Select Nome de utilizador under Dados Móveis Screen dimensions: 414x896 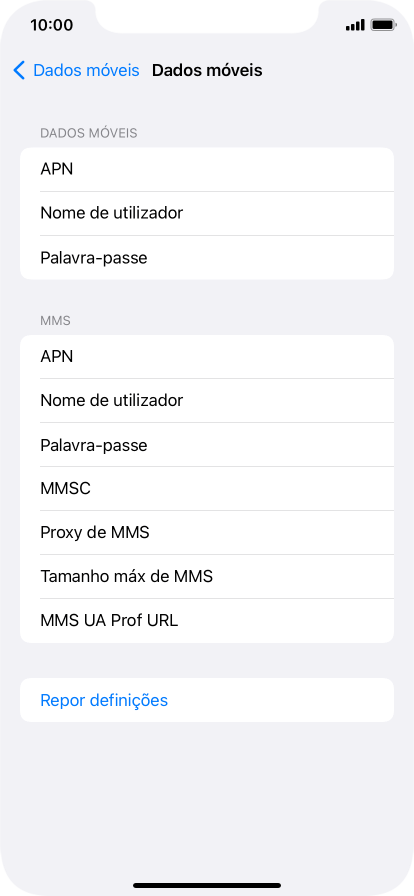pyautogui.click(x=207, y=214)
